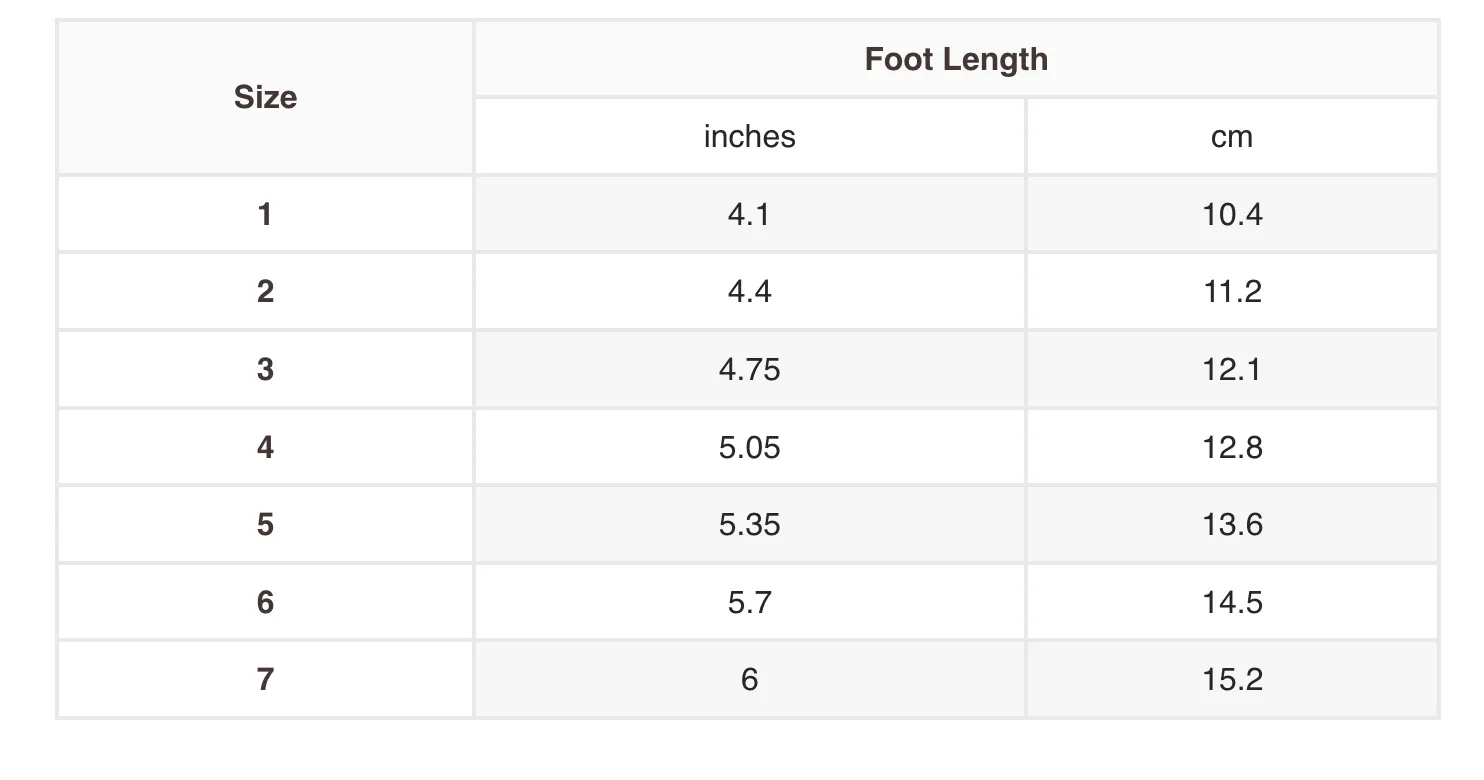
Task: Click the 13.6 cm cell
Action: tap(1232, 524)
